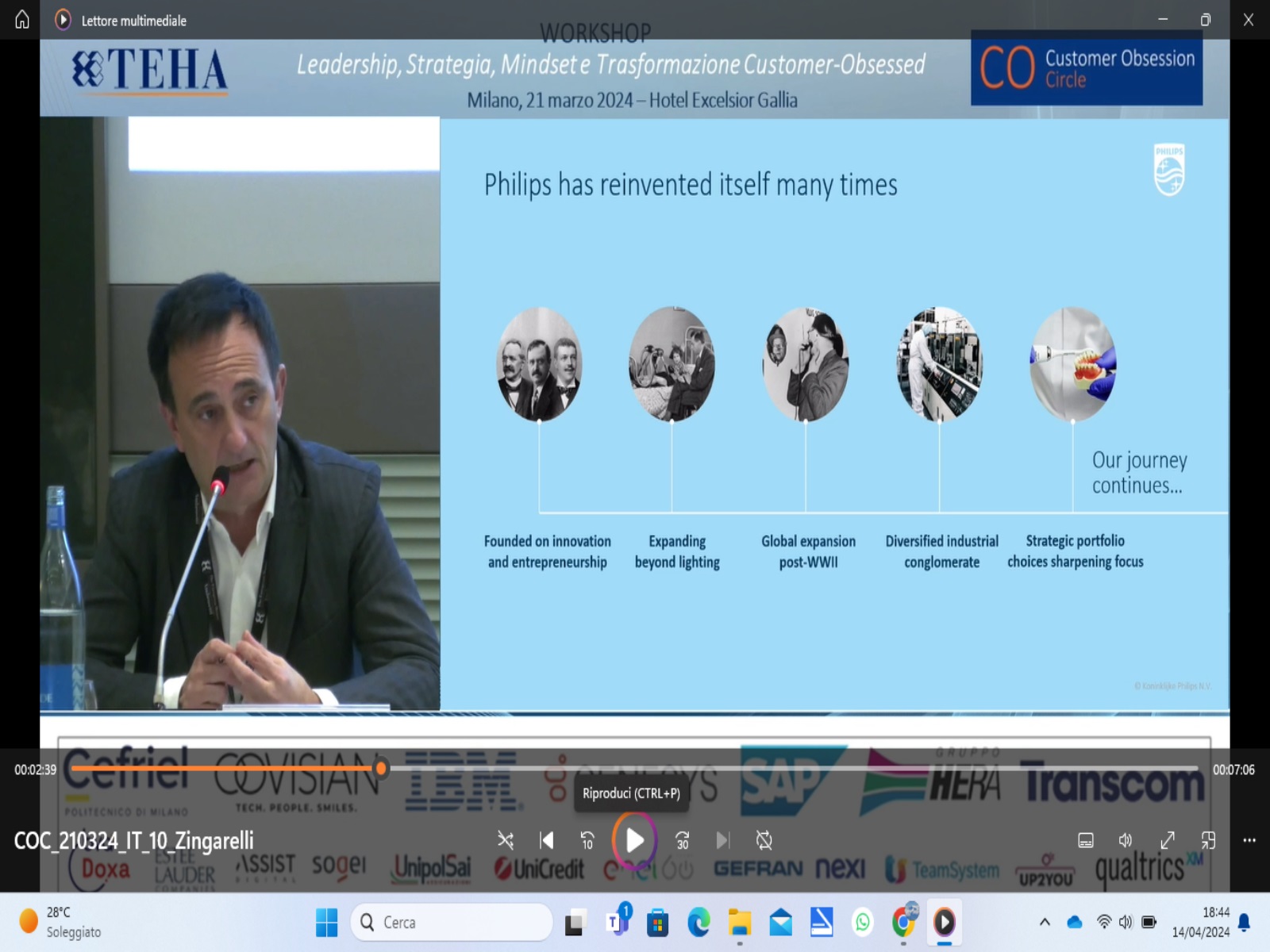Image resolution: width=1270 pixels, height=952 pixels.
Task: Skip forward 30 seconds
Action: coord(682,840)
